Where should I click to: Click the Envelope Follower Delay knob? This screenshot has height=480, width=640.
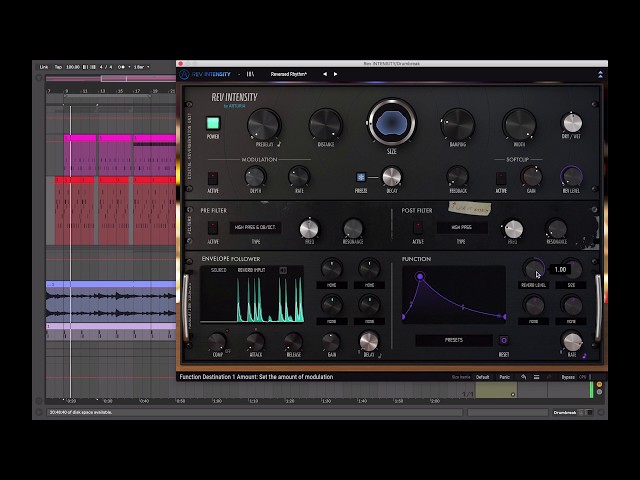(x=369, y=341)
